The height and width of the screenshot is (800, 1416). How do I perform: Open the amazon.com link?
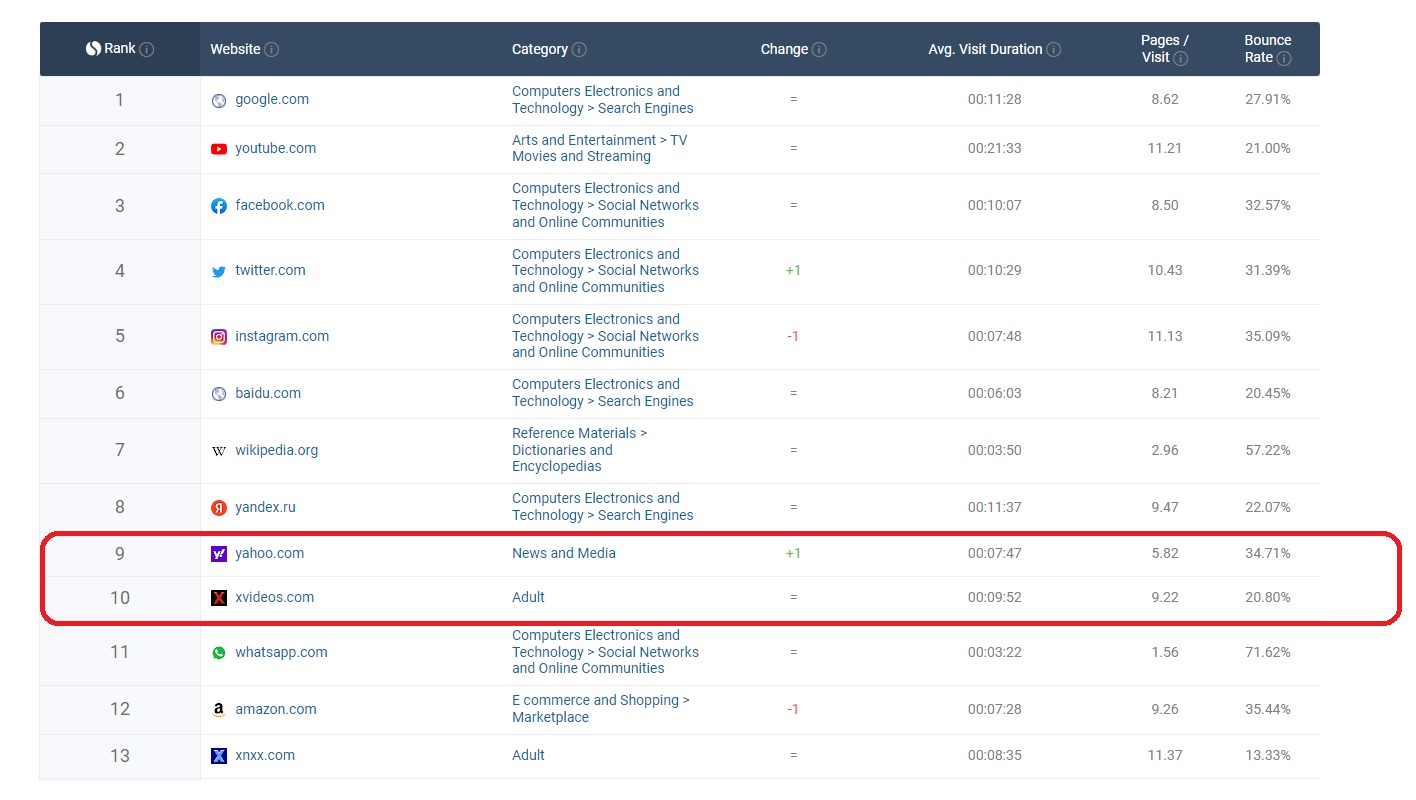[276, 710]
